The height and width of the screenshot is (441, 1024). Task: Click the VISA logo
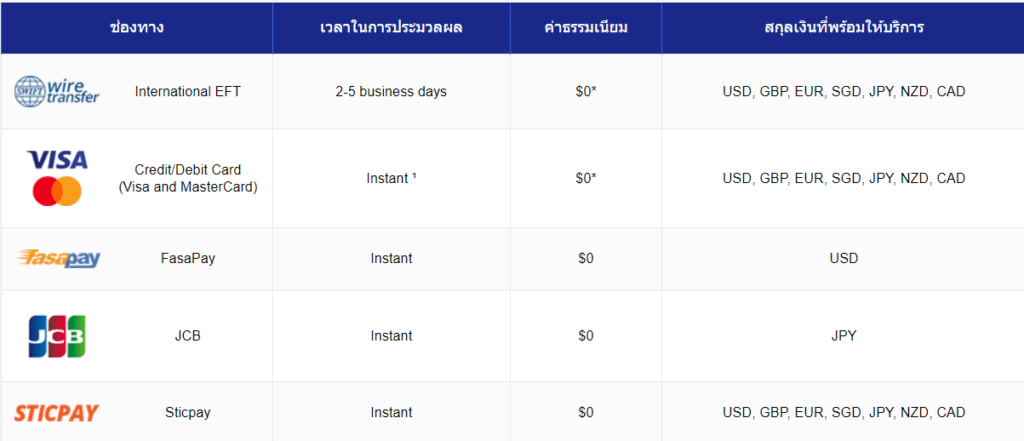57,160
